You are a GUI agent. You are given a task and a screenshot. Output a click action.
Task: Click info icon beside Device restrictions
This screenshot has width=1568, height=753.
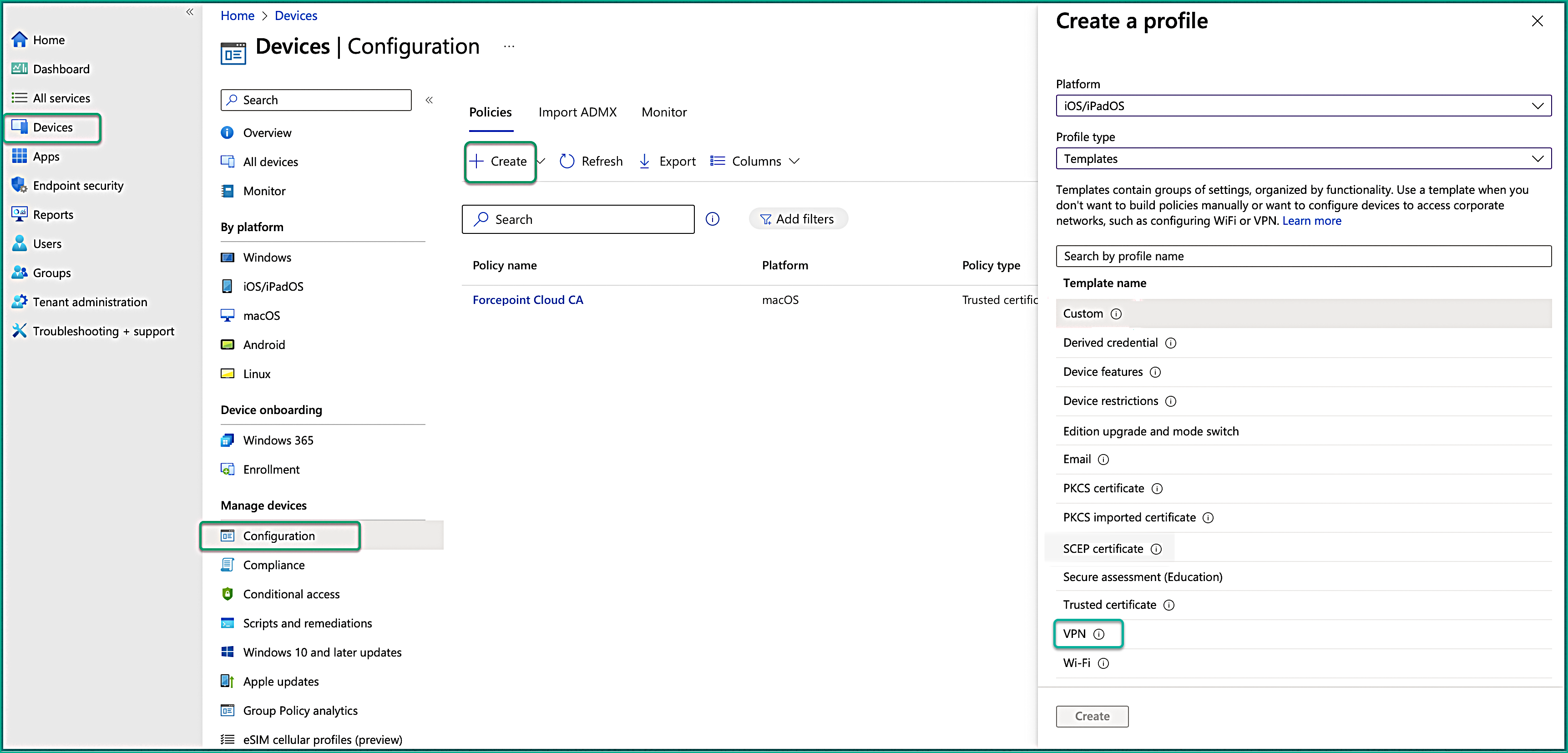pos(1170,401)
